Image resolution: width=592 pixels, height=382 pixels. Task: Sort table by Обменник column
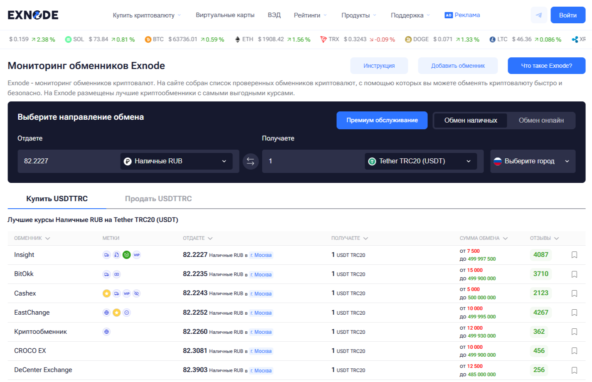pyautogui.click(x=32, y=238)
